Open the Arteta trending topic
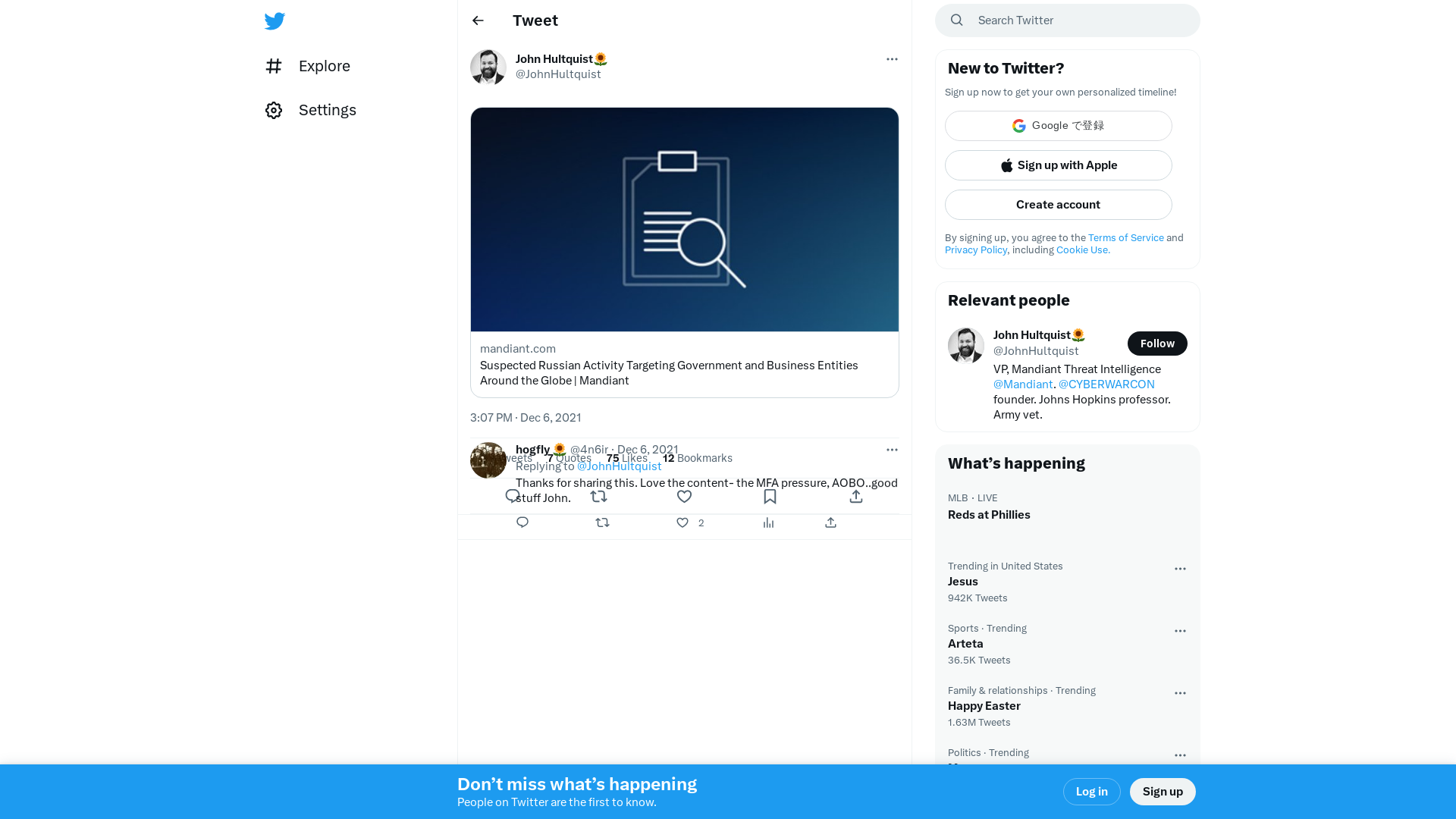The height and width of the screenshot is (819, 1456). coord(1067,645)
